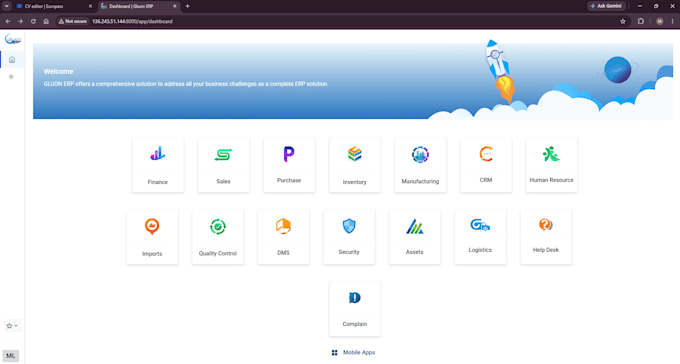Click the Gluon logo in sidebar
Viewport: 680px width, 364px height.
point(13,39)
